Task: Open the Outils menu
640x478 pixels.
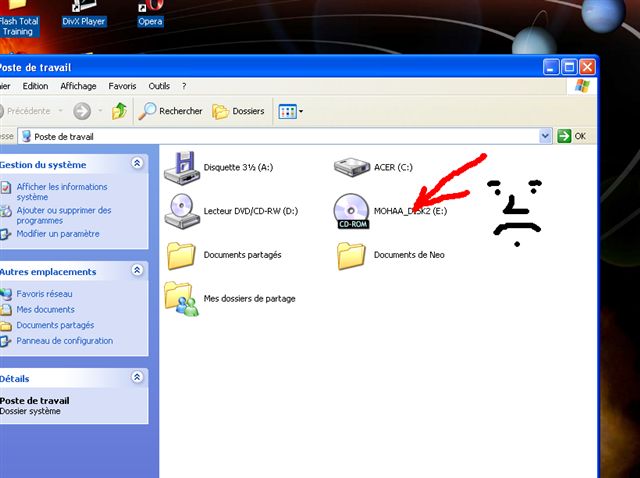Action: 159,86
